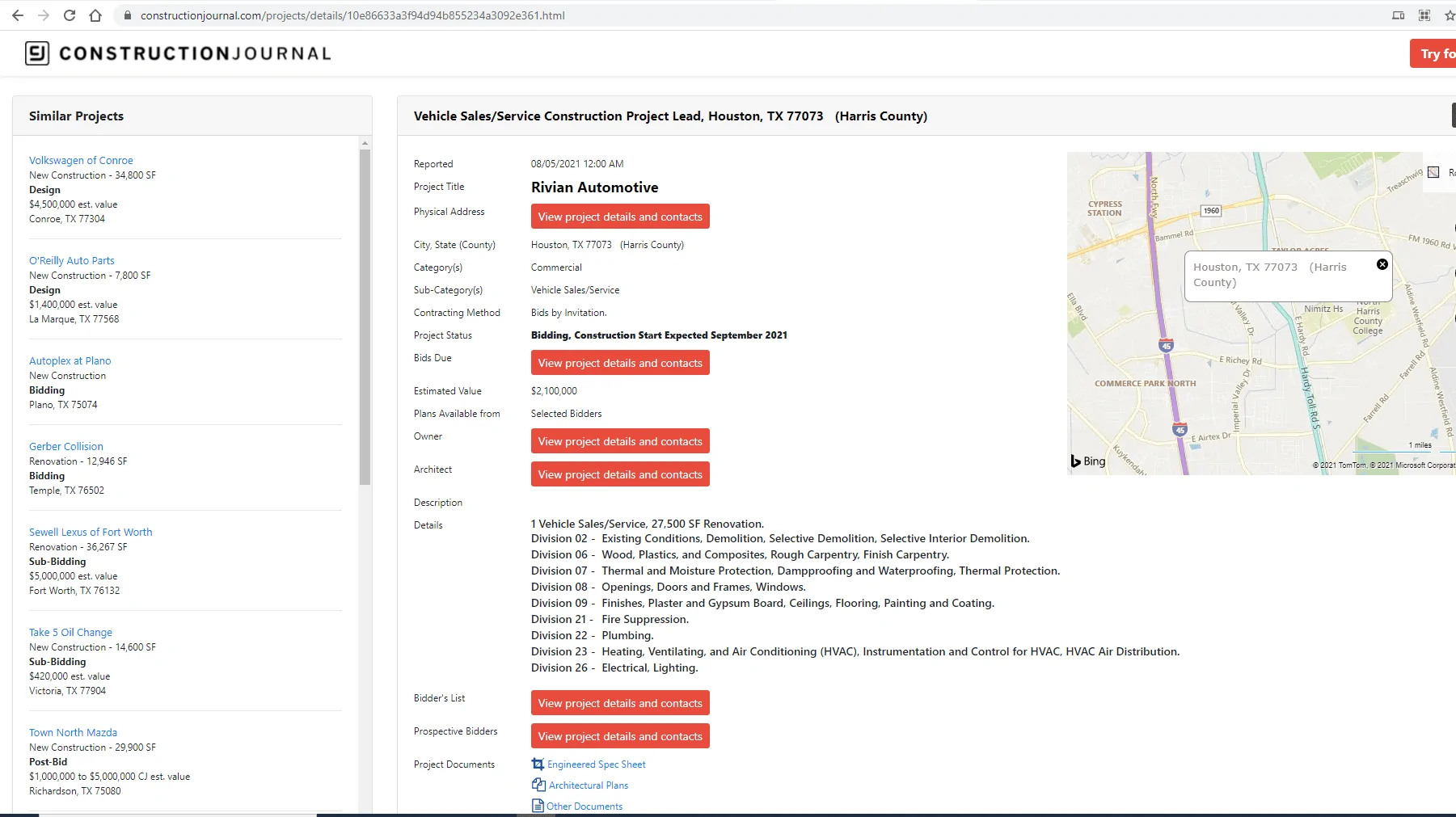Close the Houston, TX 77073 map popup

coord(1382,264)
